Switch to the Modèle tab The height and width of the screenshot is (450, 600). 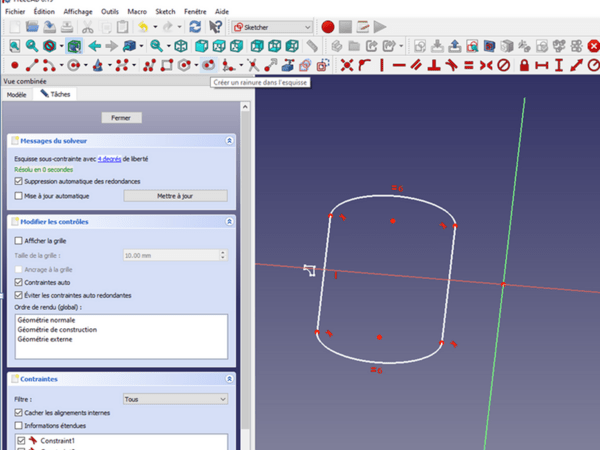coord(16,94)
